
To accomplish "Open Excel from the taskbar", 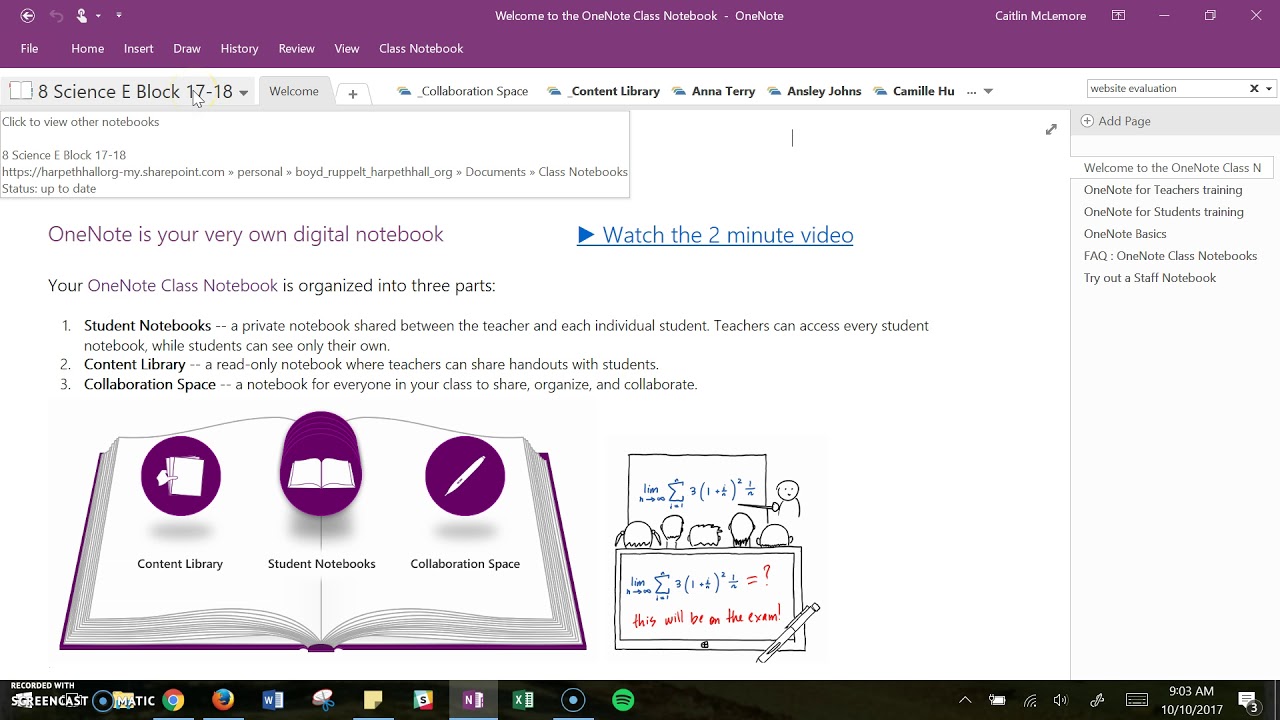I will 523,700.
